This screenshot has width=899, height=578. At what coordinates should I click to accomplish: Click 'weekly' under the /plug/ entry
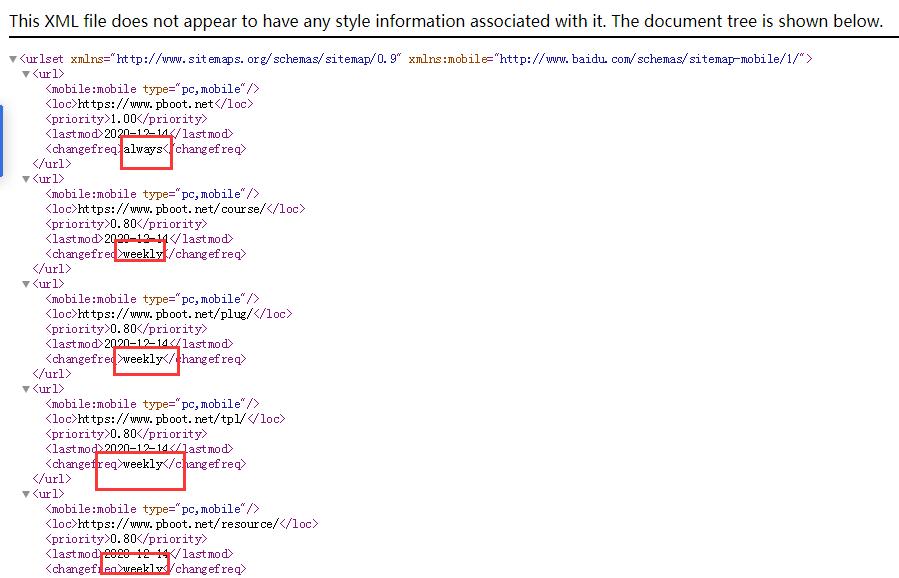142,359
